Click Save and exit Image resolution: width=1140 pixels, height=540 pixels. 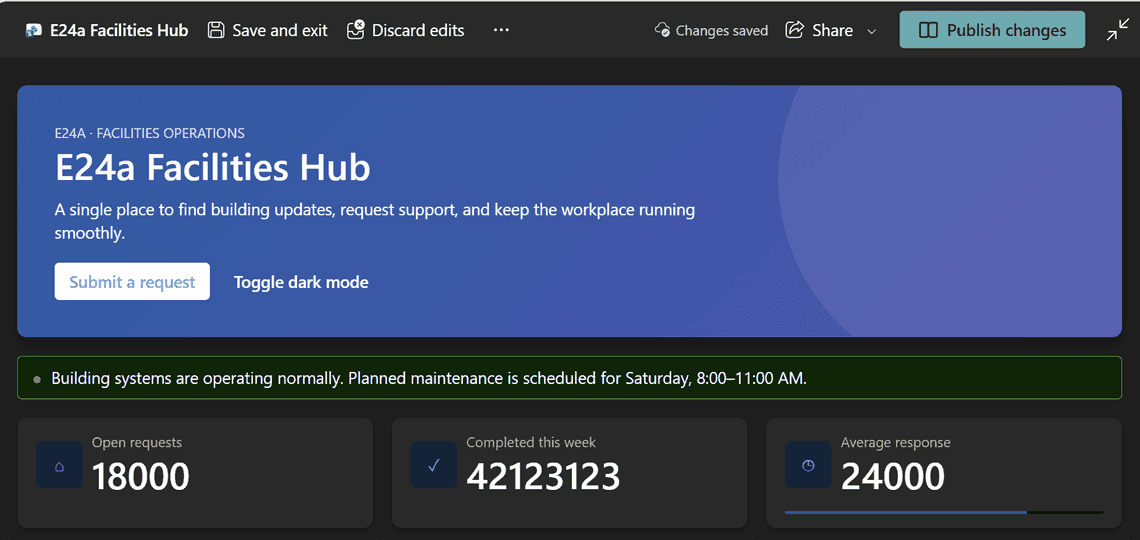pyautogui.click(x=268, y=31)
